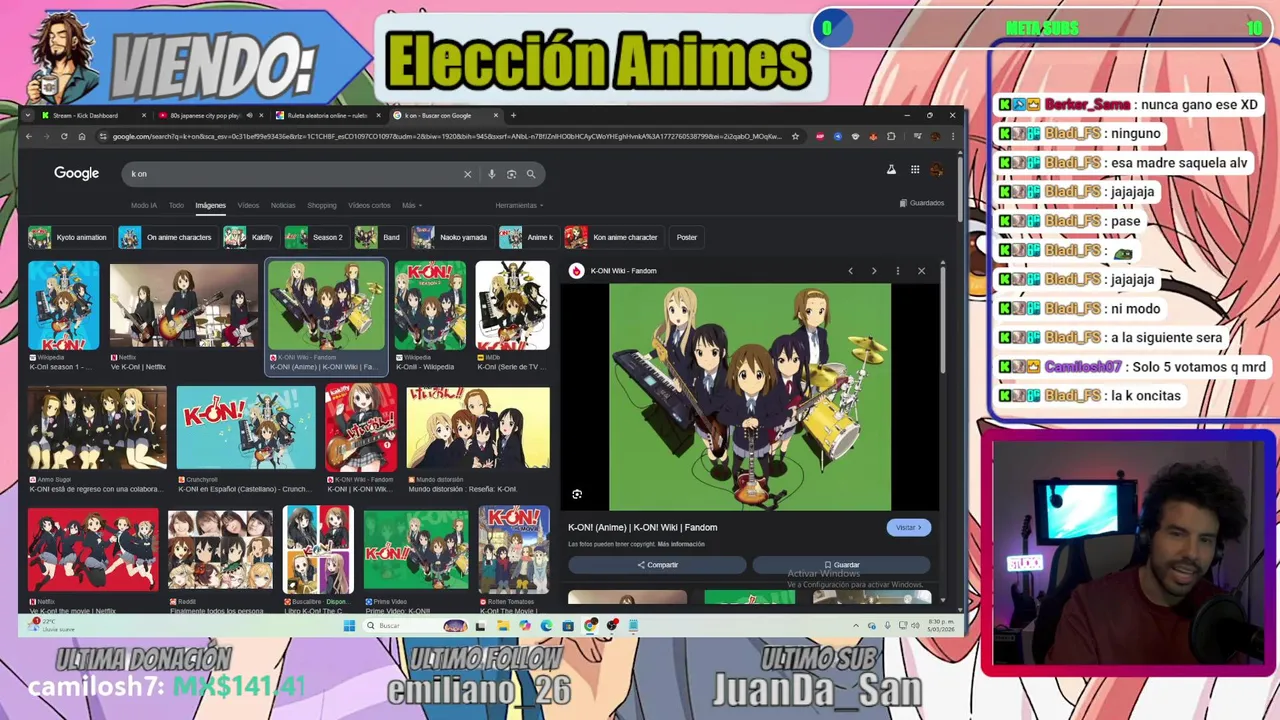The width and height of the screenshot is (1280, 720).
Task: Click into the Google search input field
Action: (290, 174)
